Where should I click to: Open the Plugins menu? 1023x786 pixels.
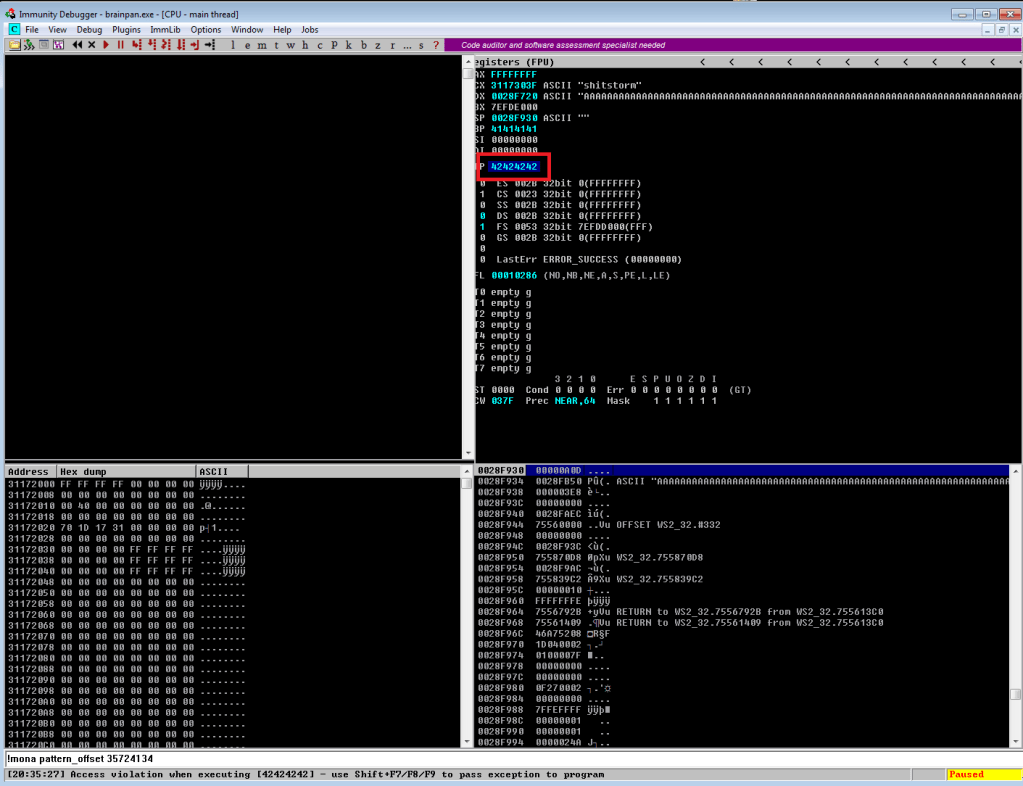(x=126, y=30)
